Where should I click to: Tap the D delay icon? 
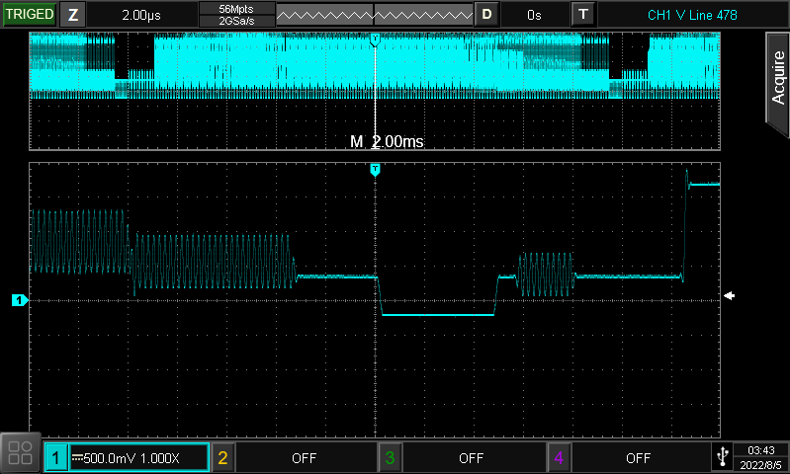click(487, 15)
